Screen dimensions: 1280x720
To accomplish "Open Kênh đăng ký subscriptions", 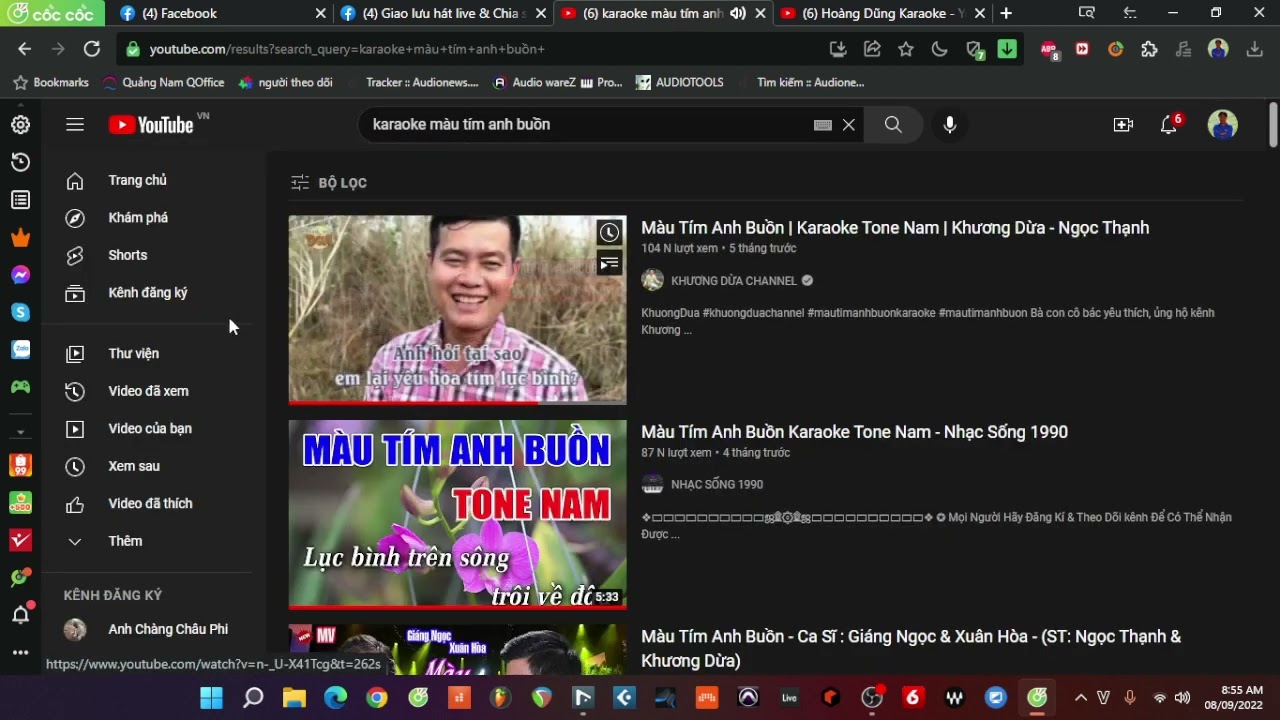I will pyautogui.click(x=148, y=293).
